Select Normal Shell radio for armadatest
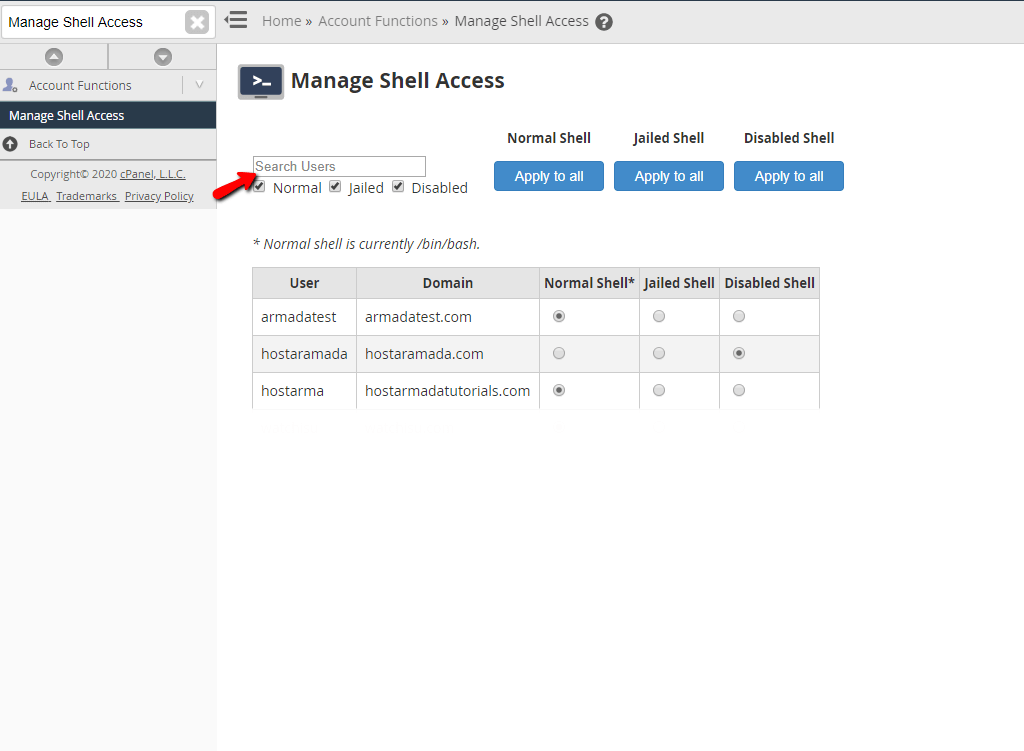This screenshot has width=1024, height=751. 558,316
